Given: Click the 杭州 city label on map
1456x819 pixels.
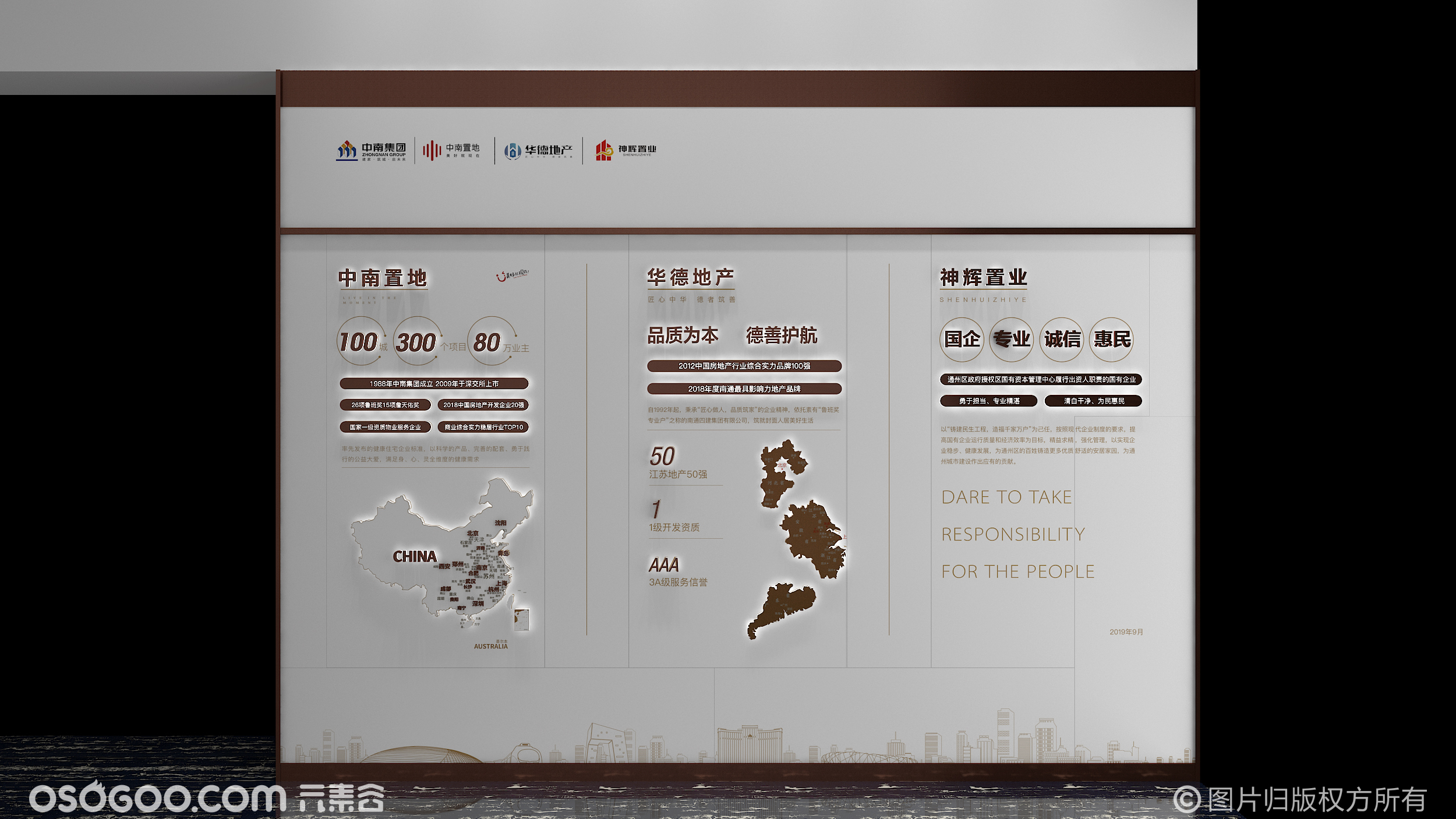Looking at the screenshot, I should click(493, 589).
